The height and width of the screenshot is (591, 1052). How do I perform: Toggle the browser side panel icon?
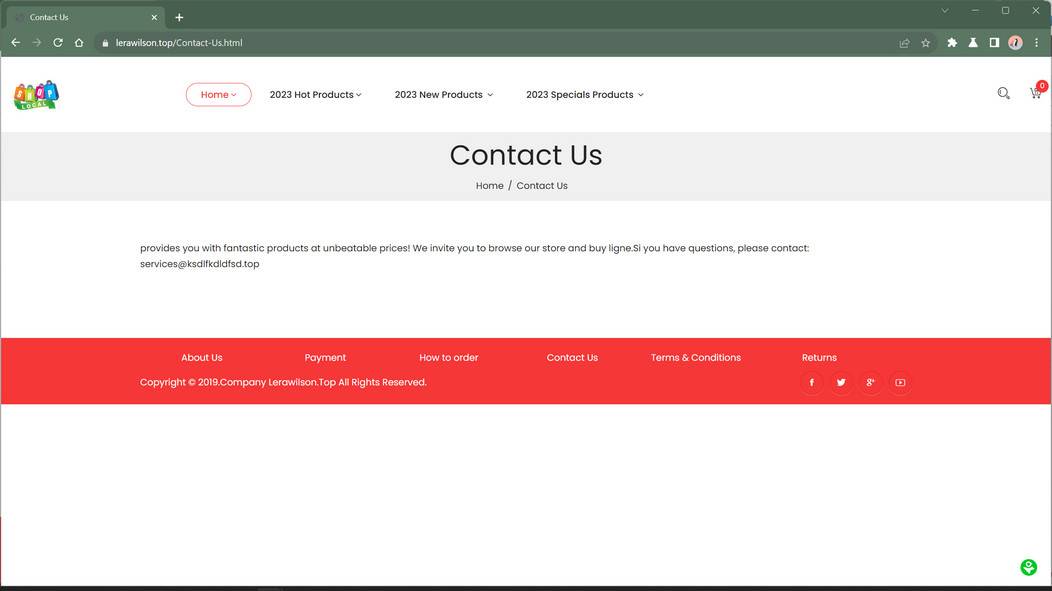pos(994,42)
